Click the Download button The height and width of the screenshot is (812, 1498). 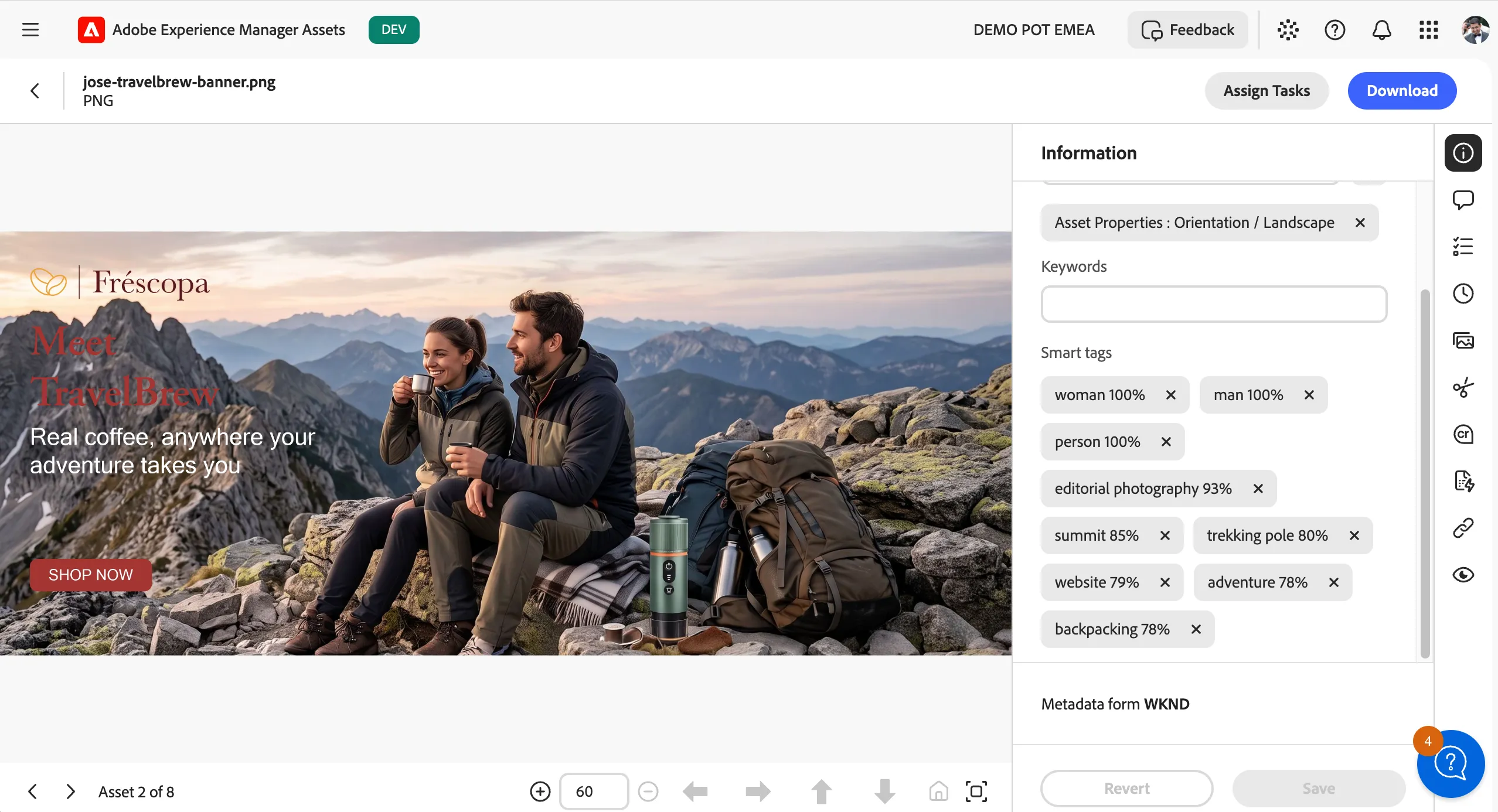tap(1402, 91)
